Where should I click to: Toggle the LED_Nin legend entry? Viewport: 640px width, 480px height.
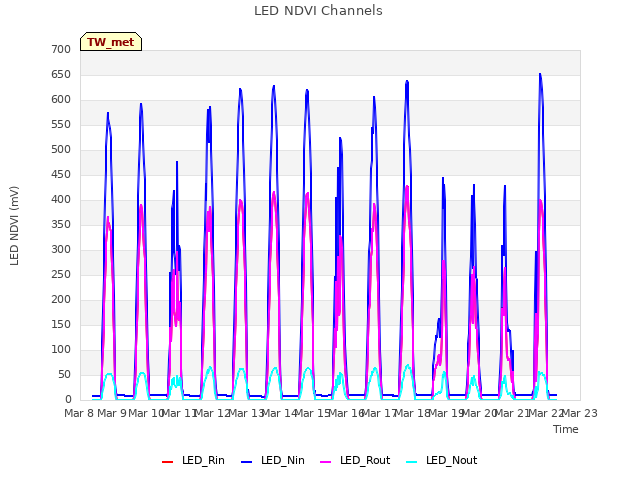point(273,460)
